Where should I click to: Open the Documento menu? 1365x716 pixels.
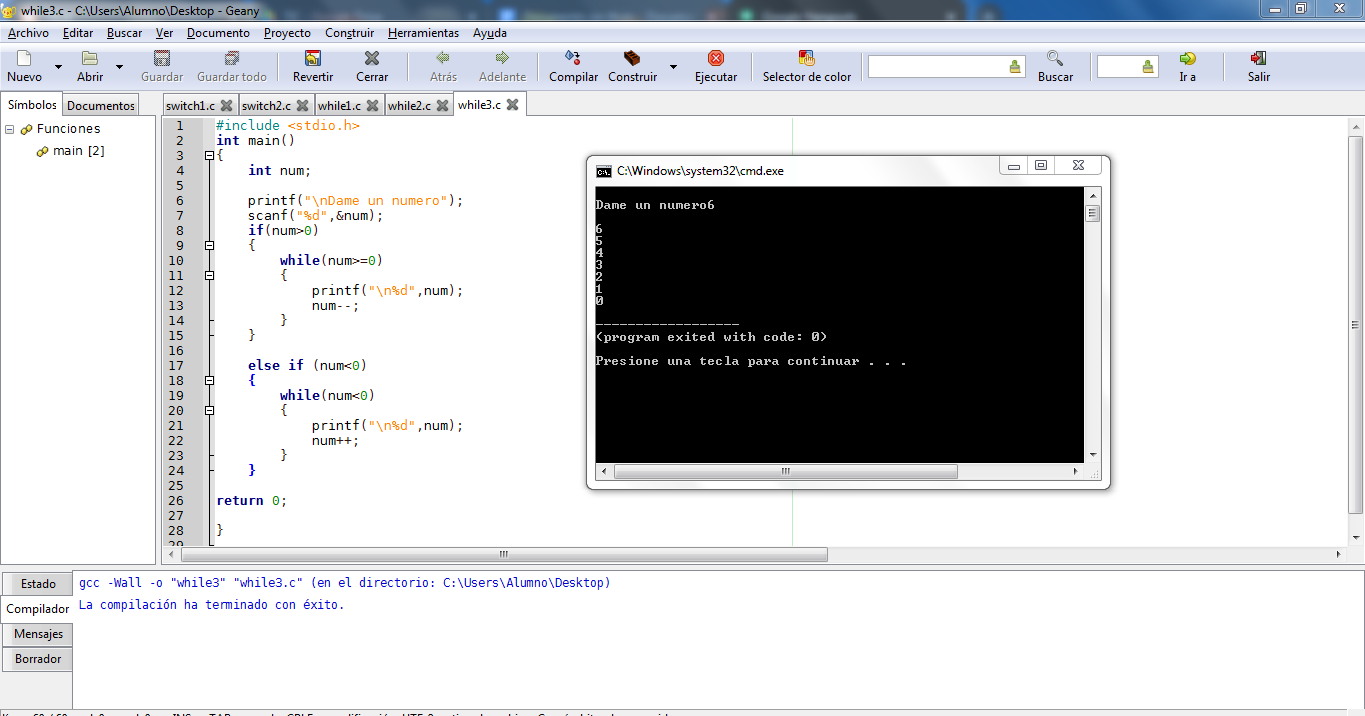click(218, 33)
